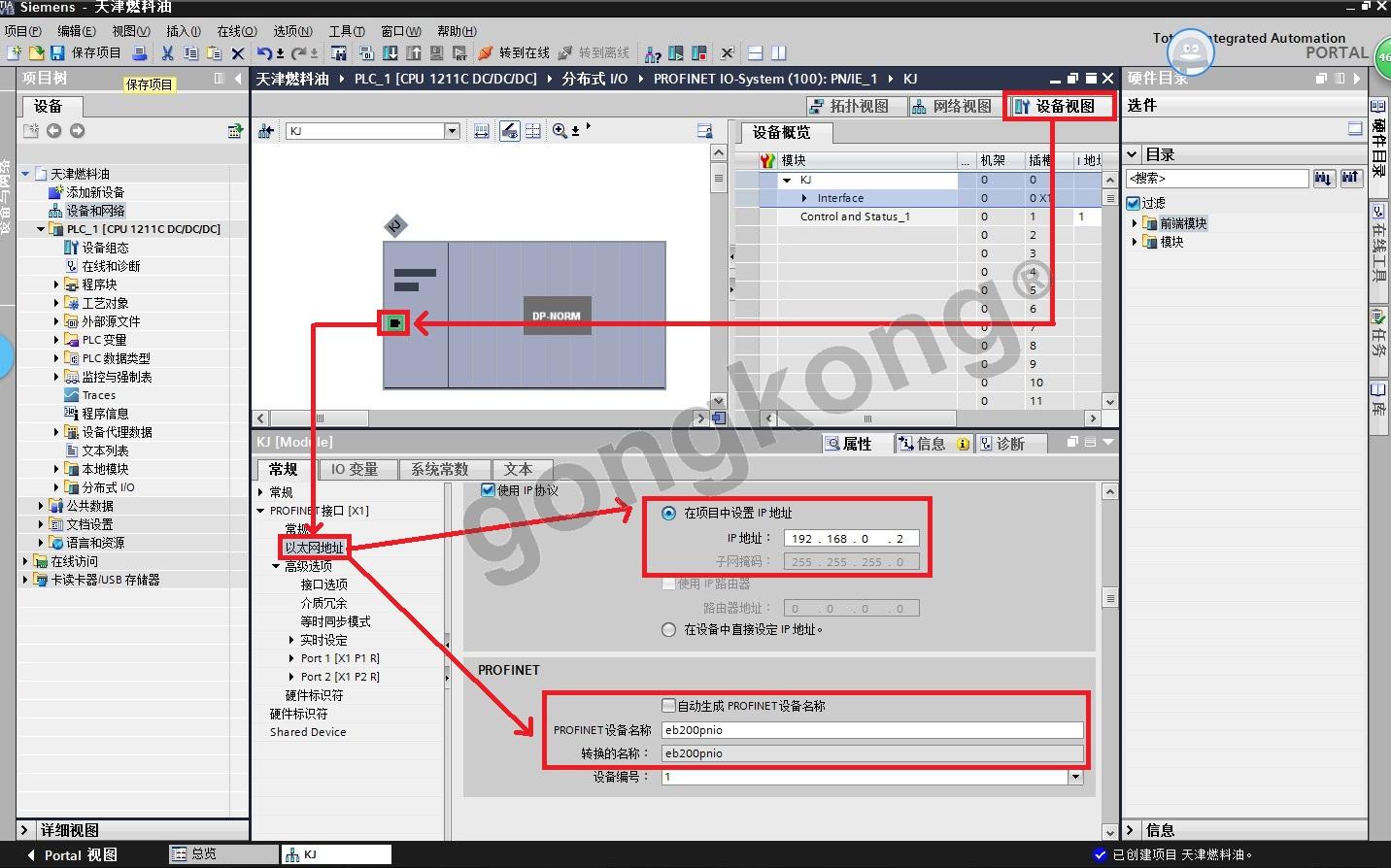Click the green PROFINET port on the device
The image size is (1391, 868).
(x=394, y=322)
